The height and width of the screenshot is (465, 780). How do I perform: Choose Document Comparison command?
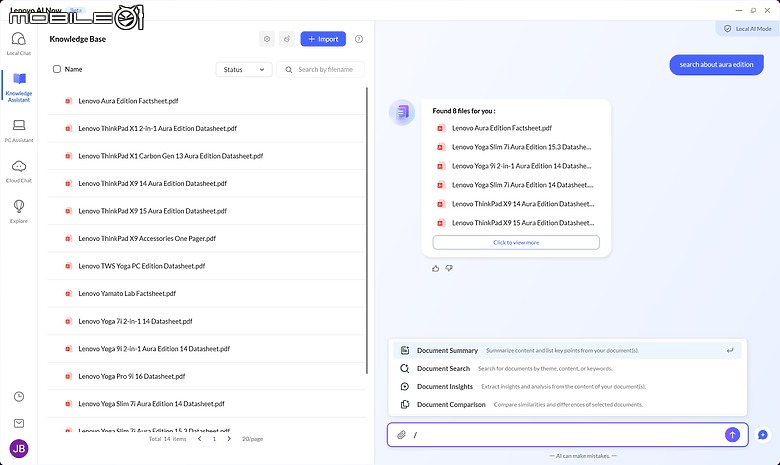(x=567, y=404)
